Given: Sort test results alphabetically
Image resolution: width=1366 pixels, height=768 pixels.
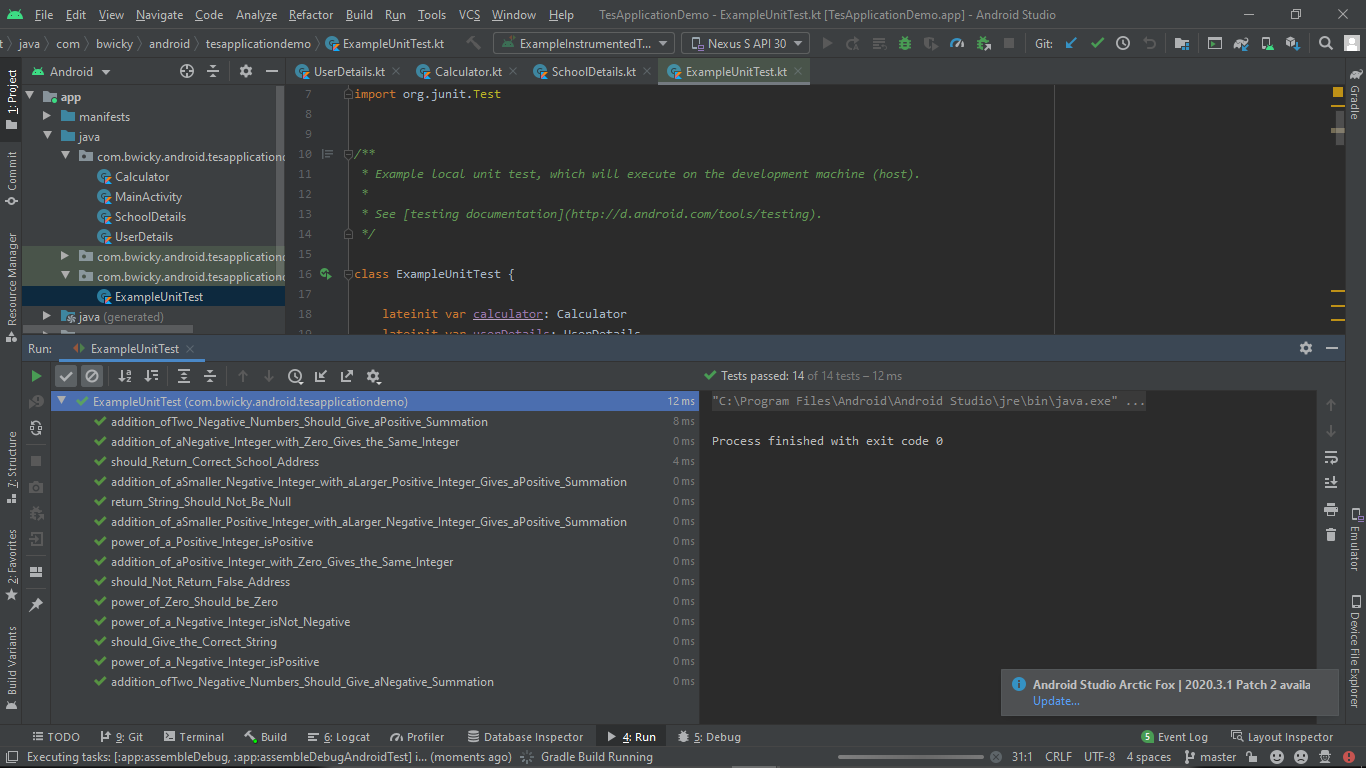Looking at the screenshot, I should tap(125, 376).
